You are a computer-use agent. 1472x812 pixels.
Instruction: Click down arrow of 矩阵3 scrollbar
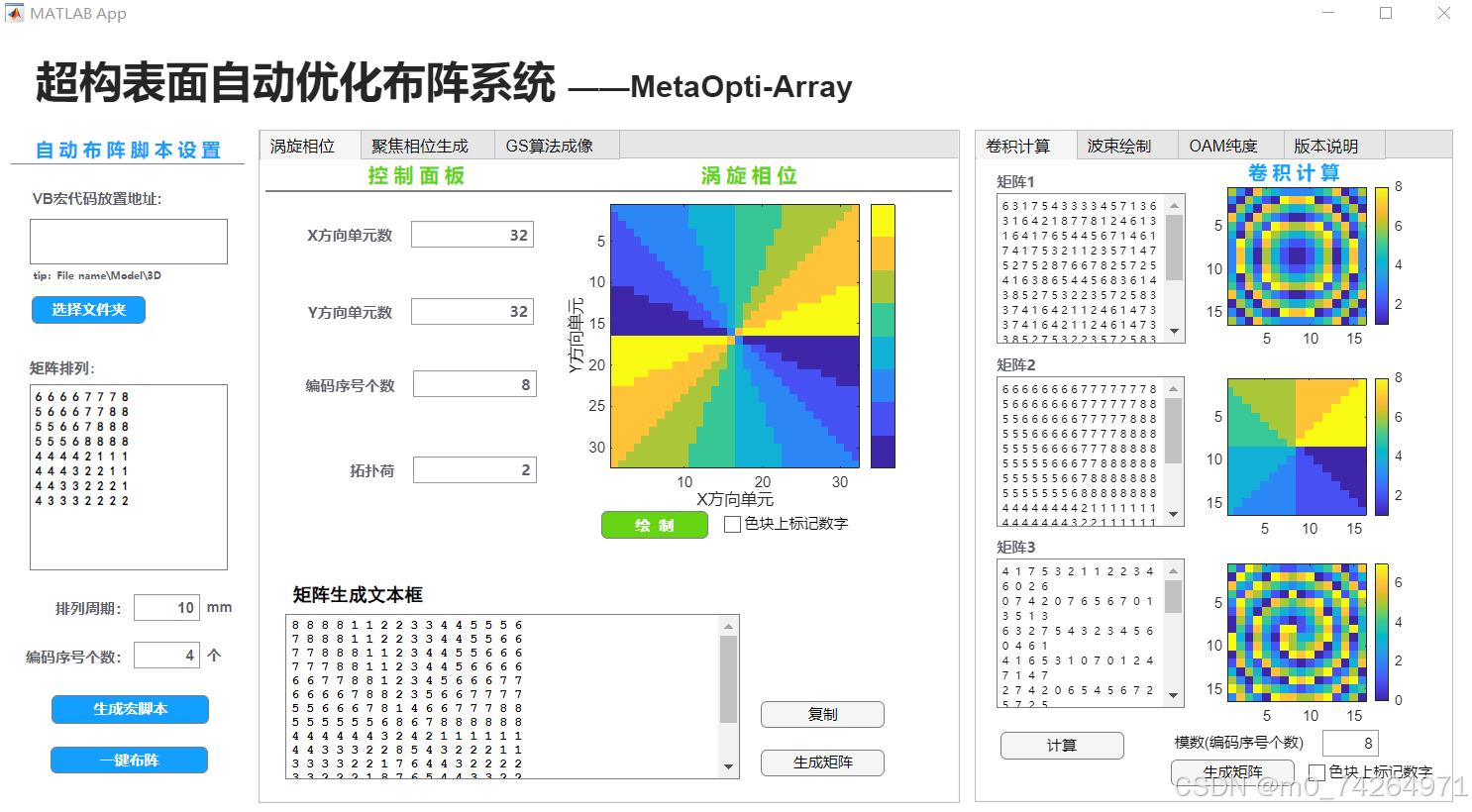click(1175, 696)
